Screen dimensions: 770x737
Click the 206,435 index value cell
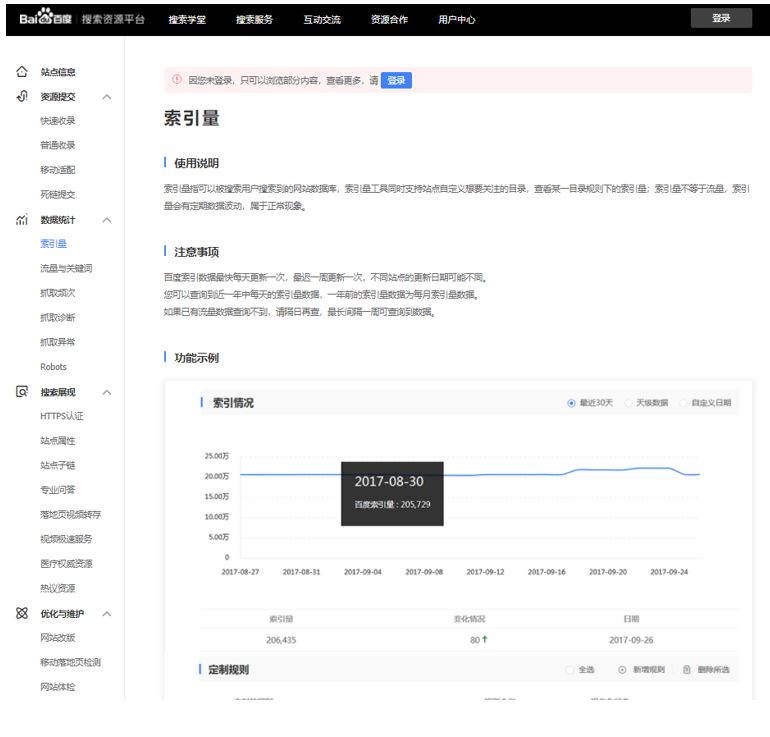click(281, 640)
